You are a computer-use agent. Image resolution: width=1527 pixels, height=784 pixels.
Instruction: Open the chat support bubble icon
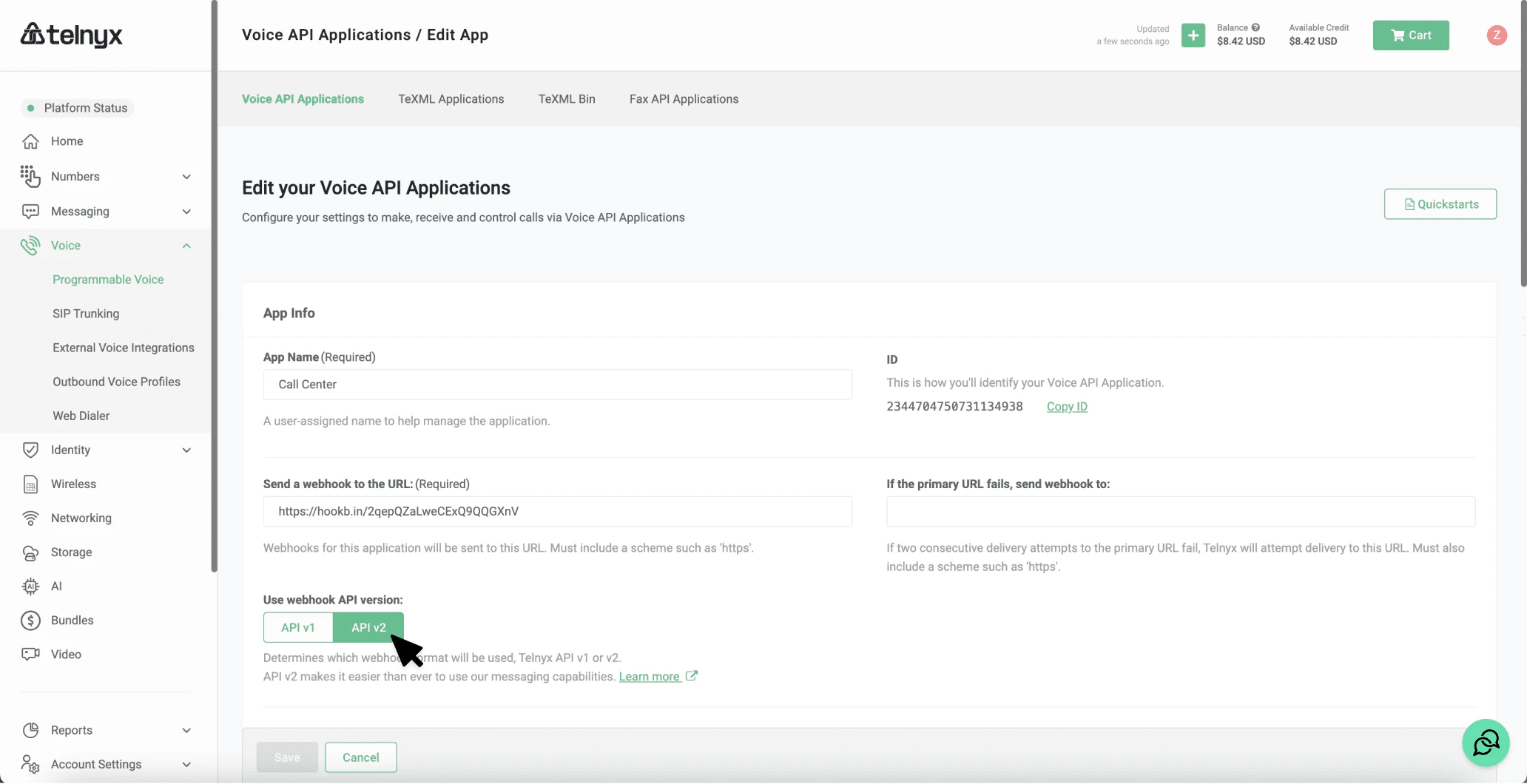pos(1485,743)
